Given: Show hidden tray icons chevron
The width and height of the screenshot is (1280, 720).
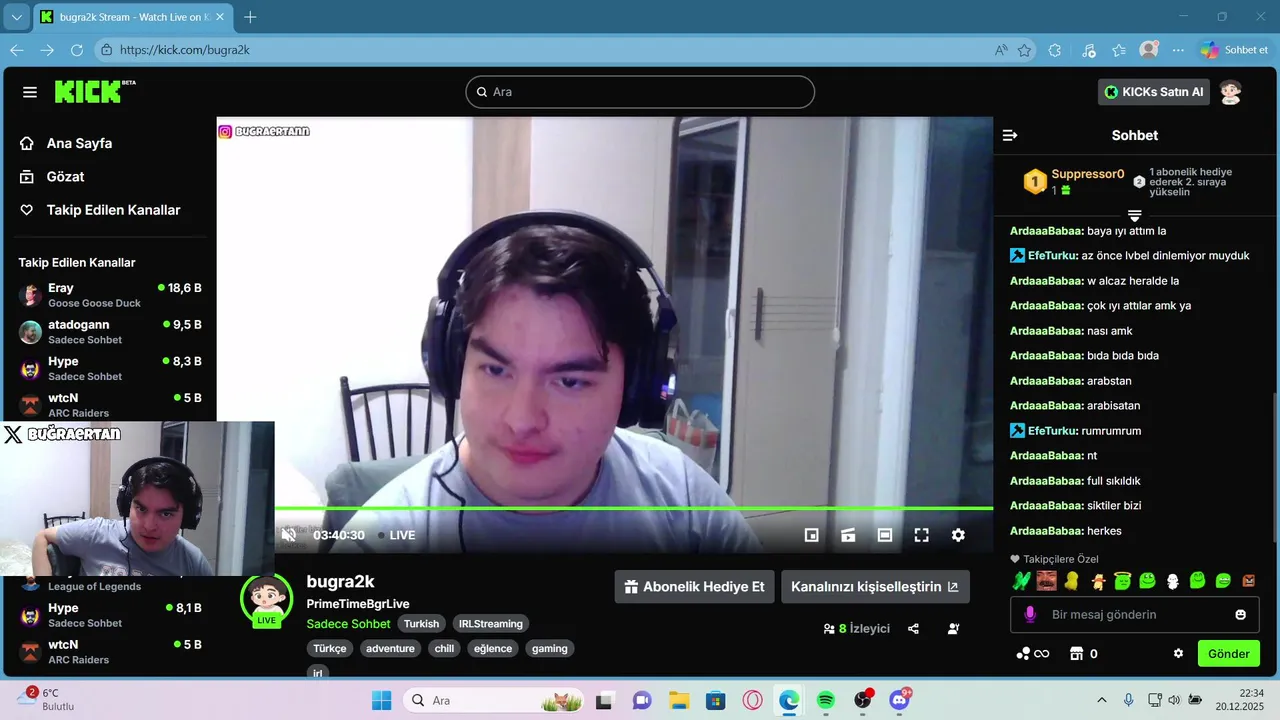Looking at the screenshot, I should pyautogui.click(x=1102, y=700).
